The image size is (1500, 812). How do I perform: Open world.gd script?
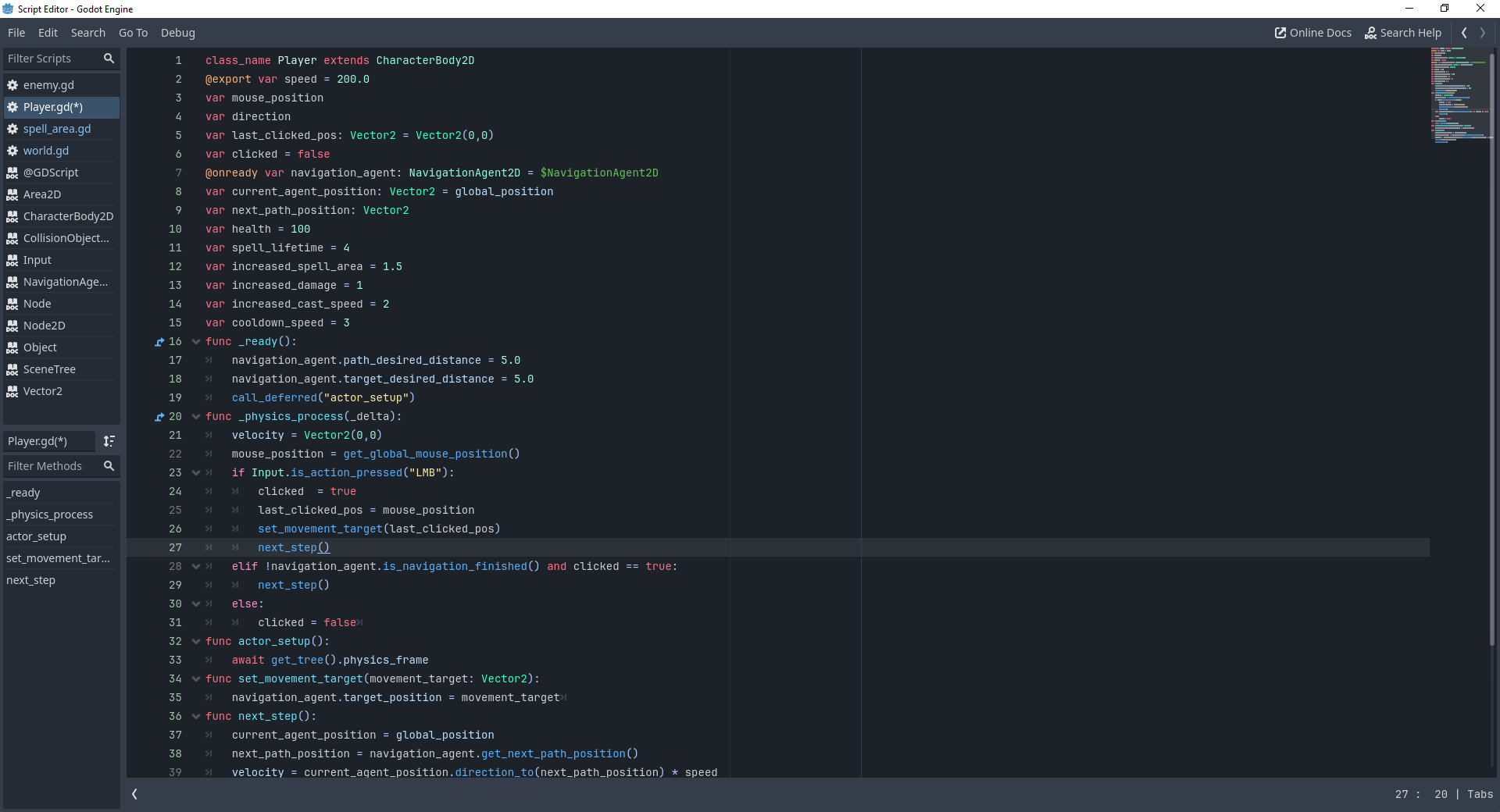(x=61, y=151)
